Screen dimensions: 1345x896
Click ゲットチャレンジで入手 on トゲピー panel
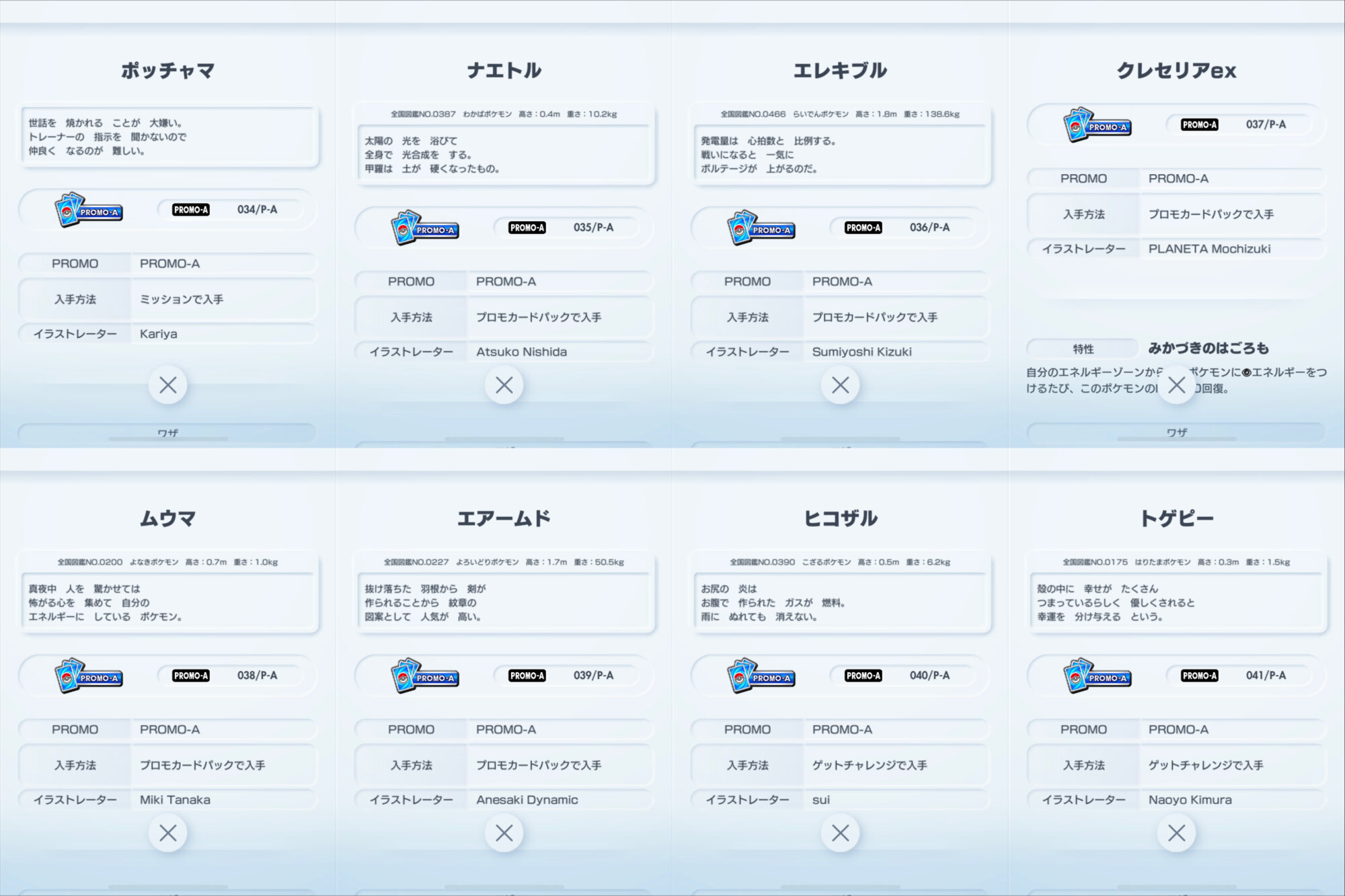(x=1206, y=766)
